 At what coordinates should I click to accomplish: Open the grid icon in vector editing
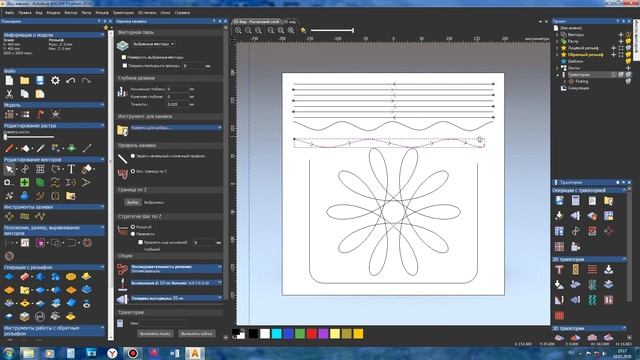(x=40, y=169)
